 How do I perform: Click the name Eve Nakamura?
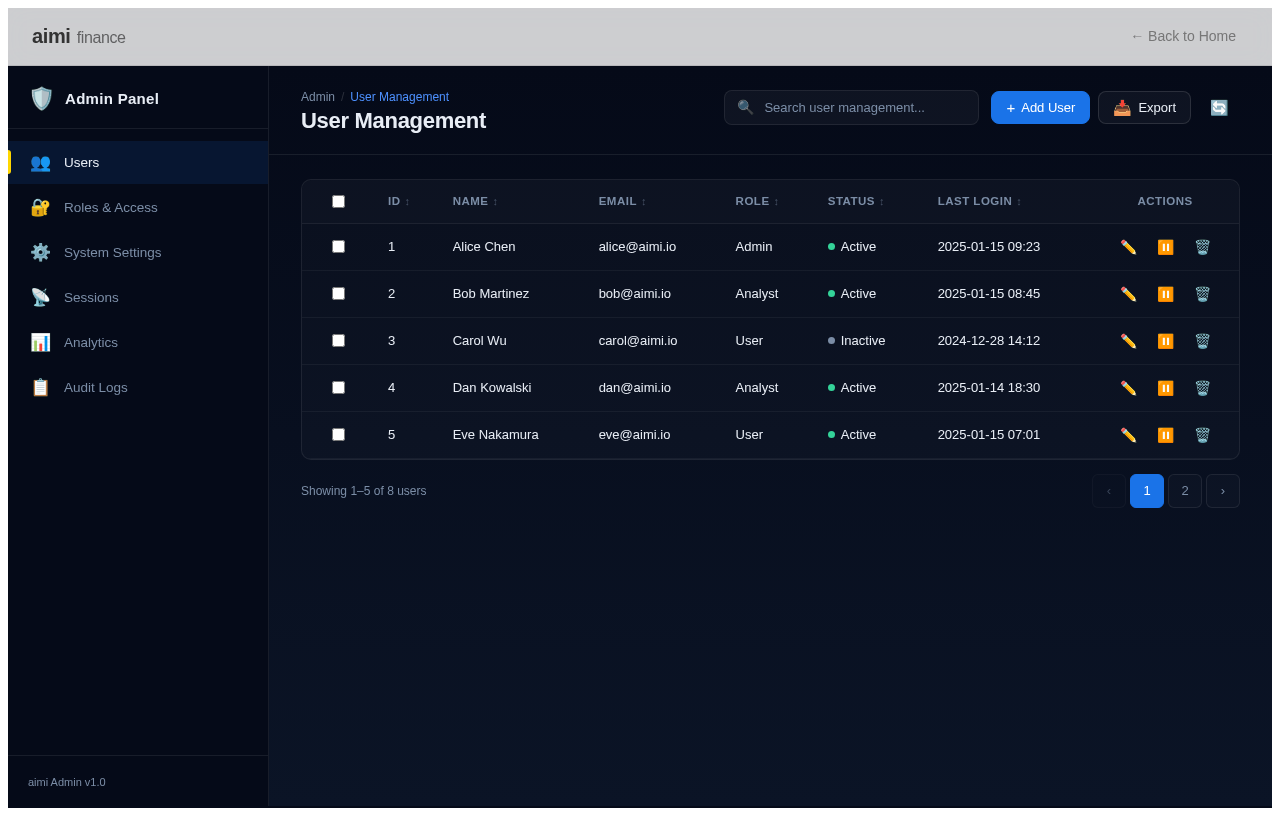pos(495,435)
